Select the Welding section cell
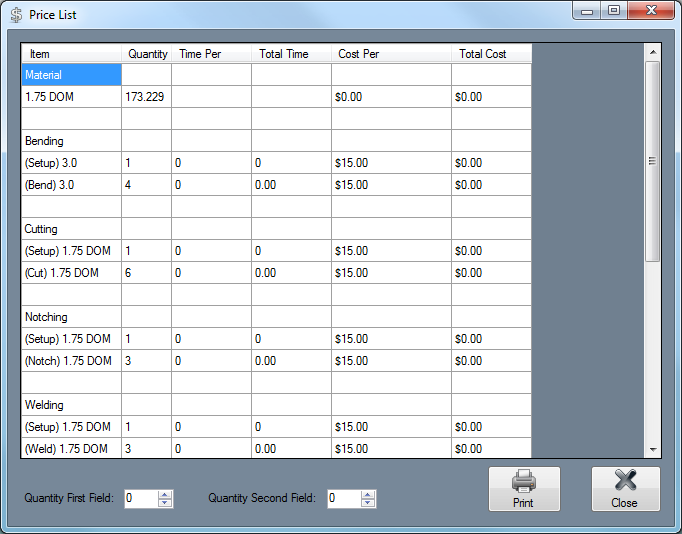 (71, 405)
